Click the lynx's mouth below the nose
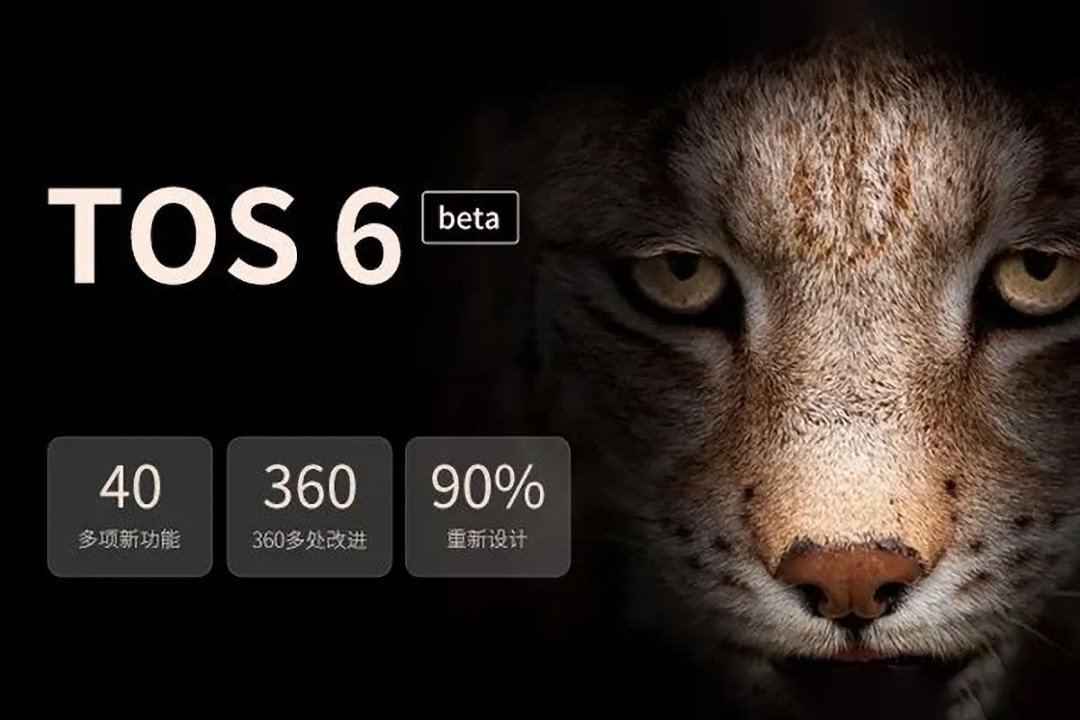This screenshot has width=1080, height=720. 853,648
